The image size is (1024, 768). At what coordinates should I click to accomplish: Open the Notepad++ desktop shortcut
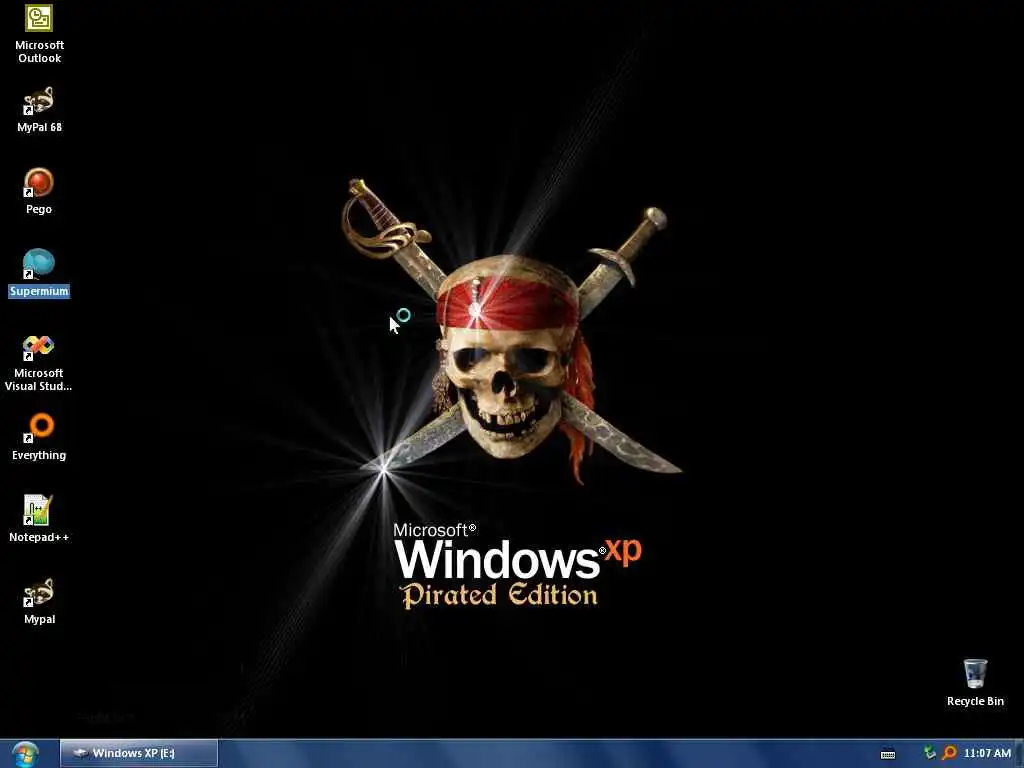tap(39, 519)
